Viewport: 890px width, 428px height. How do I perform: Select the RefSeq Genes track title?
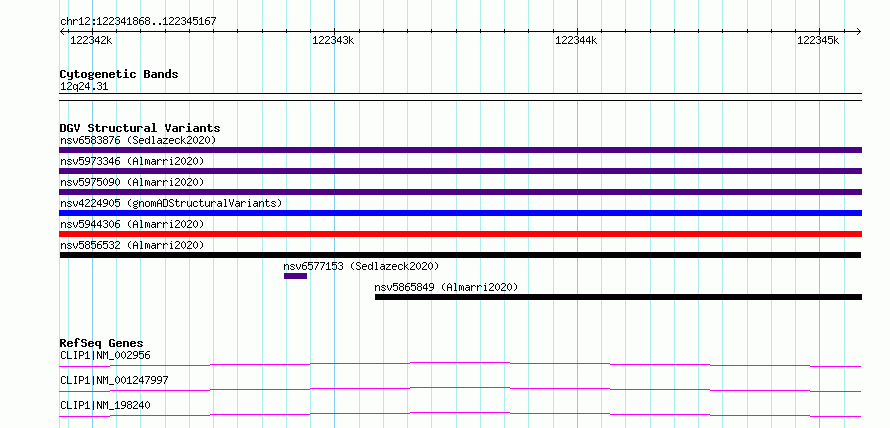click(101, 343)
